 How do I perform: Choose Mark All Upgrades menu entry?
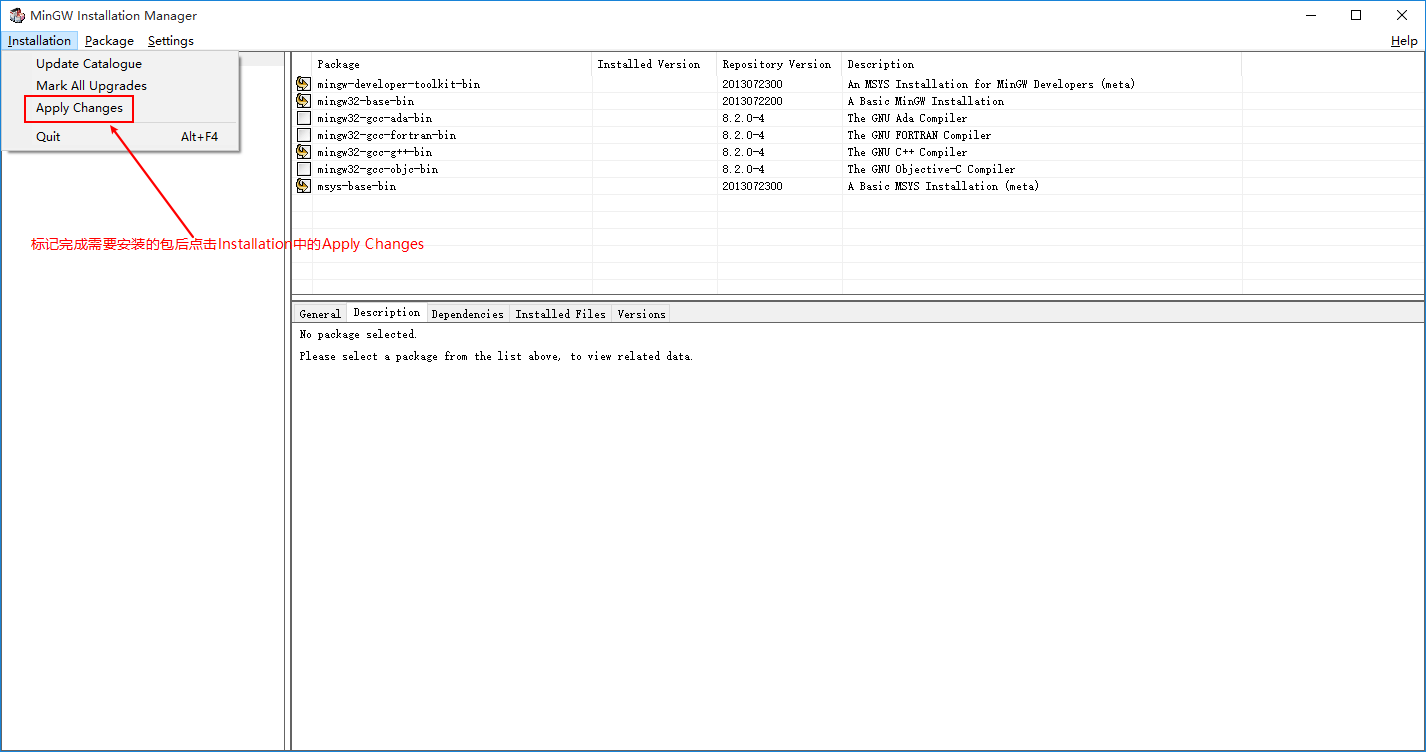(x=120, y=86)
